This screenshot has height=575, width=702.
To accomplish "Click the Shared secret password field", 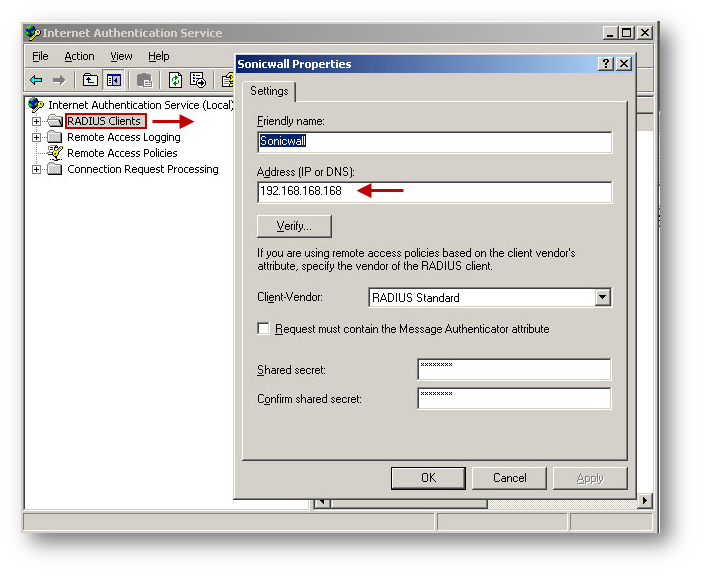I will coord(513,370).
